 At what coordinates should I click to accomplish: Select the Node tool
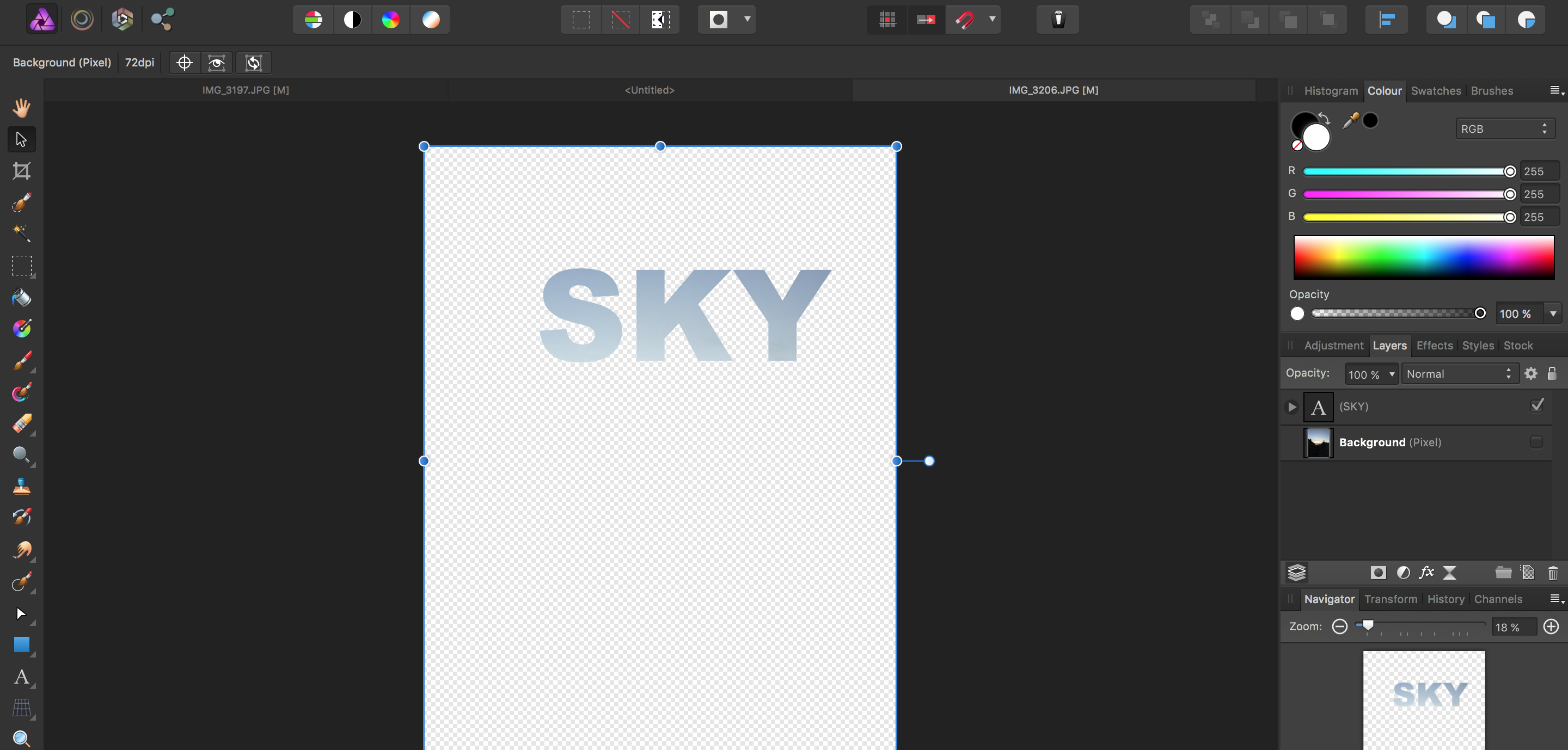(x=21, y=614)
